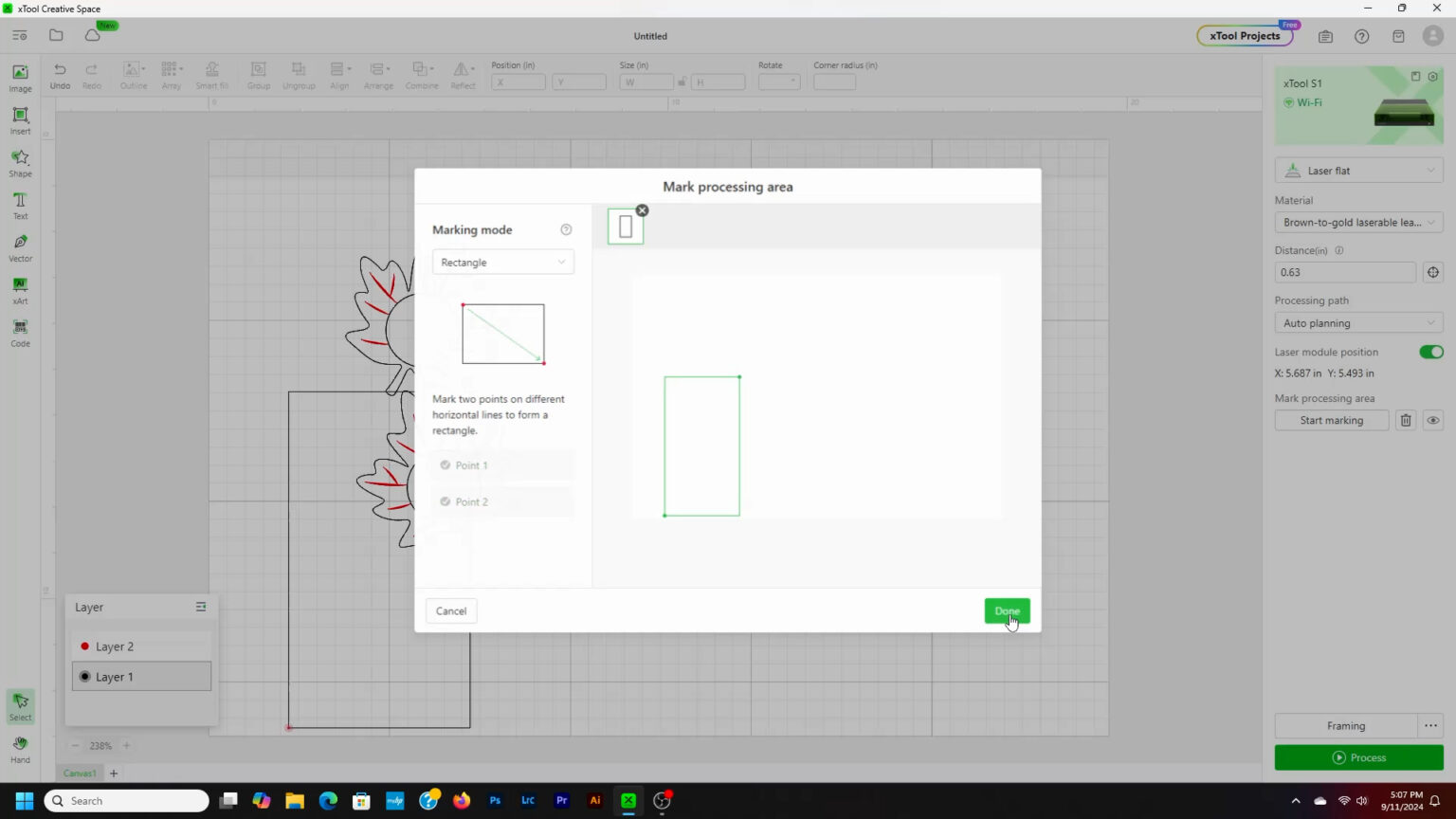
Task: Open the Processing path dropdown
Action: [x=1357, y=323]
